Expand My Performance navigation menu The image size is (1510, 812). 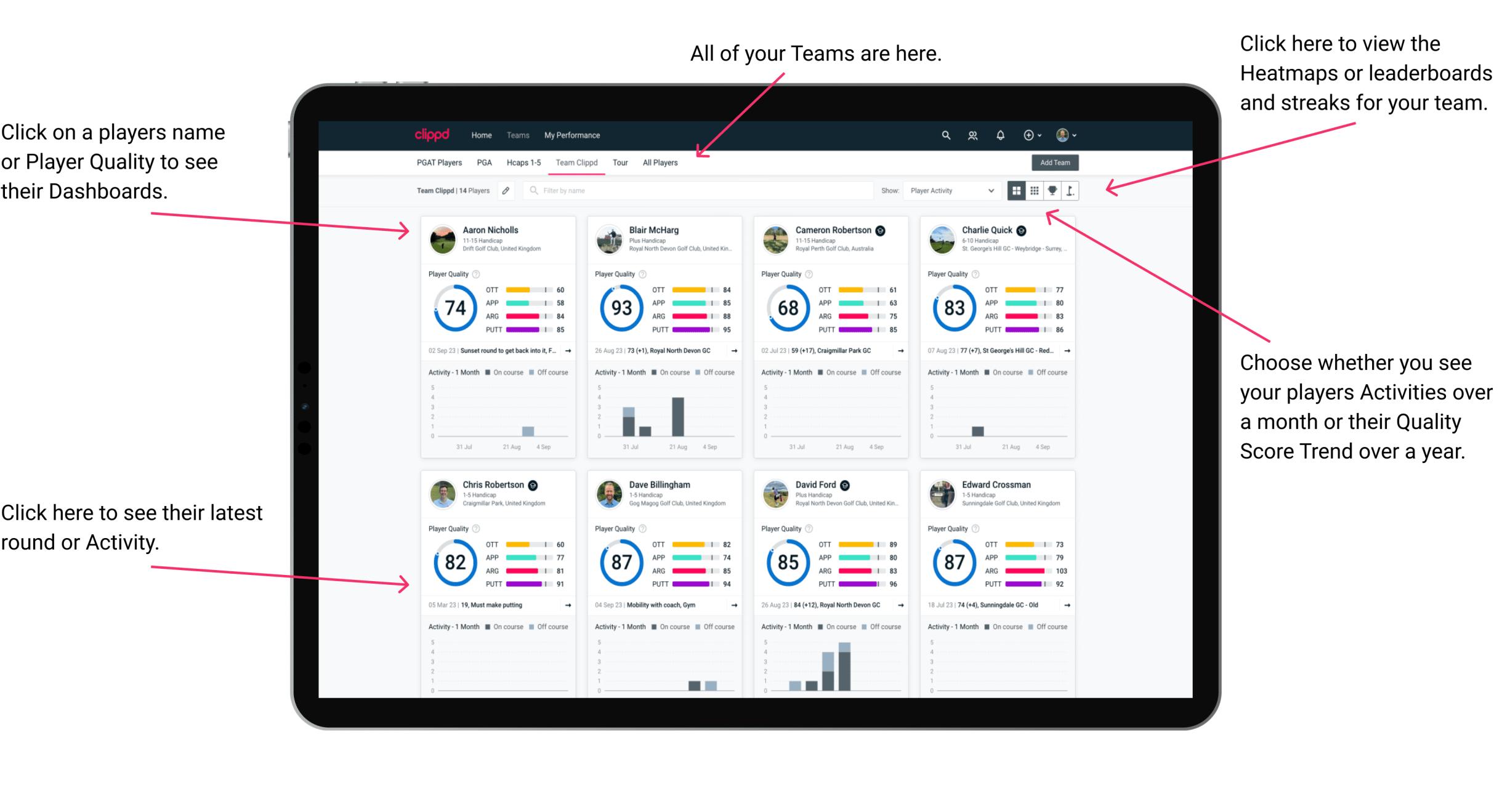click(x=571, y=134)
